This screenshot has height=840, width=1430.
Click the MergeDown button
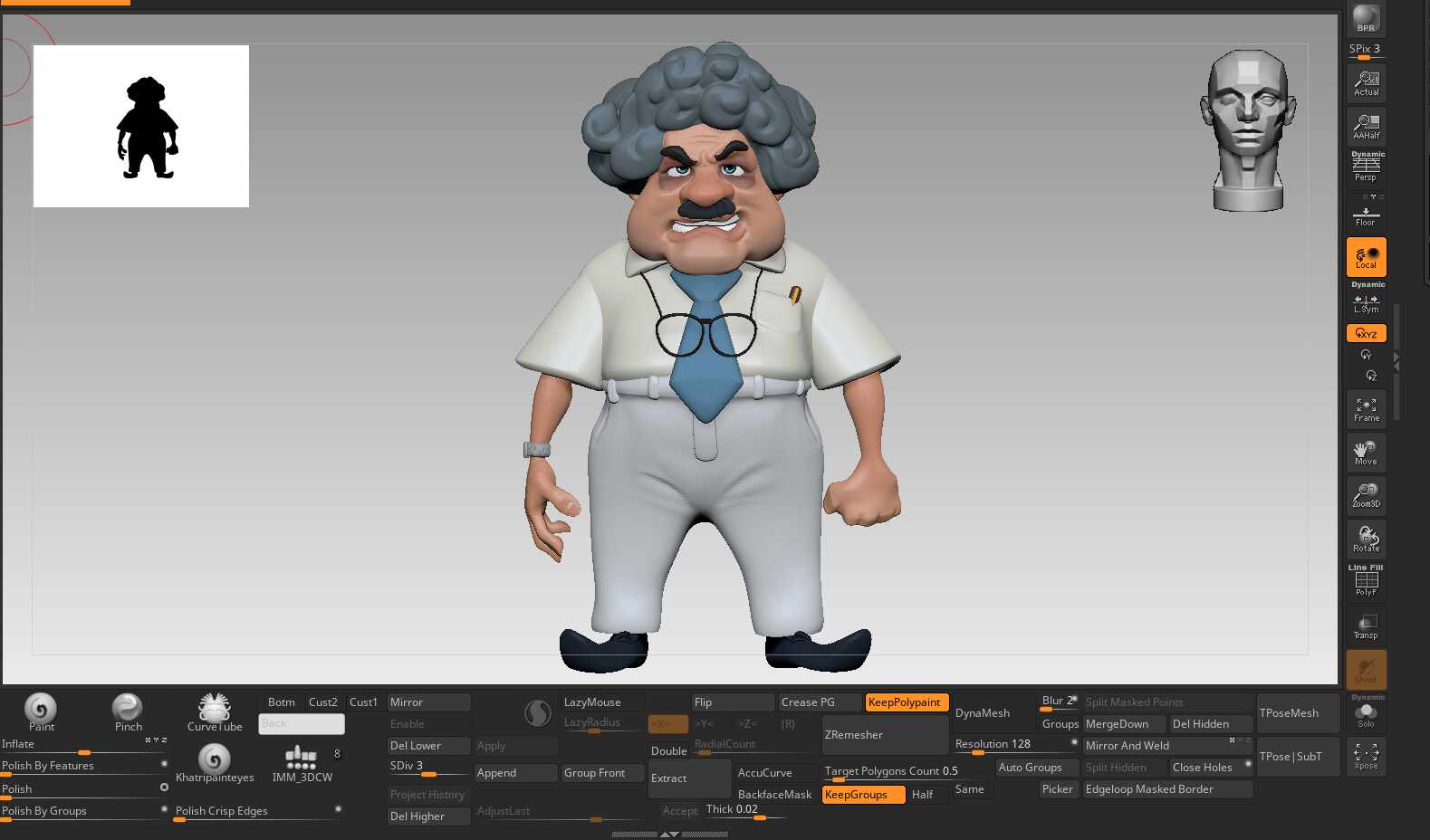(x=1124, y=724)
